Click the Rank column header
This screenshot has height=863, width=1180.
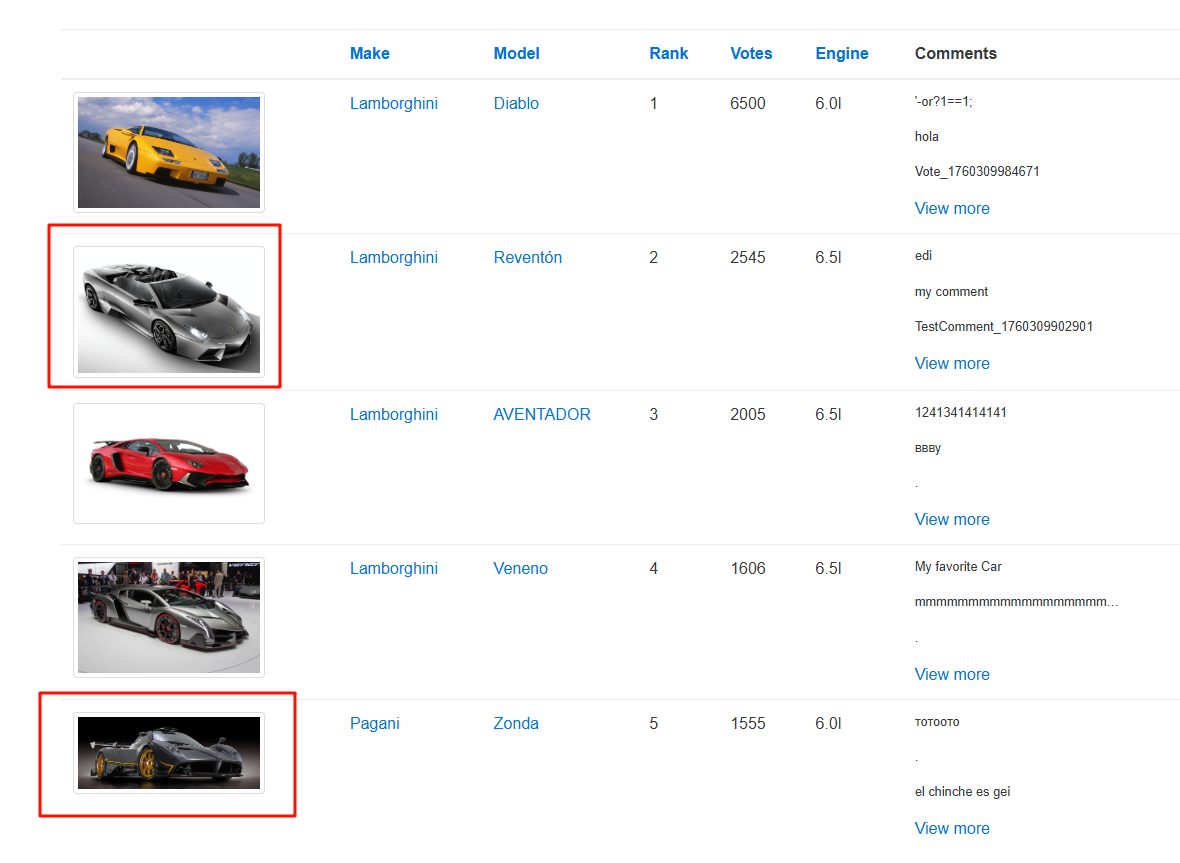point(668,54)
